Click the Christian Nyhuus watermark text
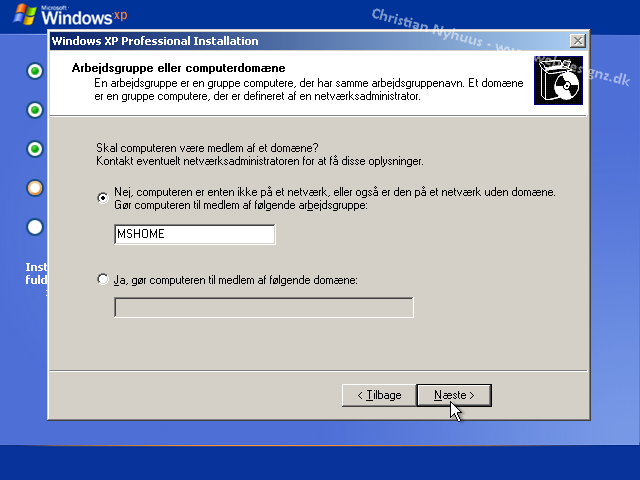Viewport: 640px width, 480px height. click(440, 28)
